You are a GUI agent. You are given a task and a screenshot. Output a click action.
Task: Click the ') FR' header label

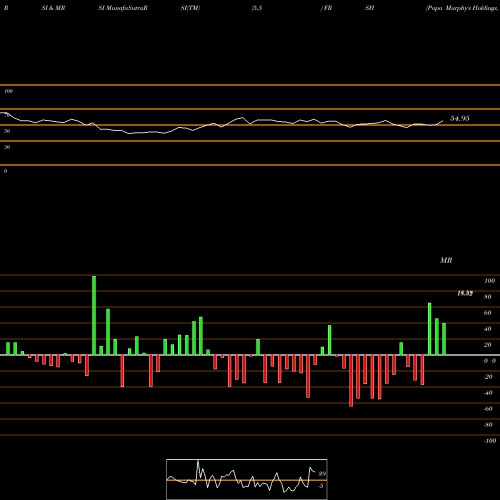point(326,8)
